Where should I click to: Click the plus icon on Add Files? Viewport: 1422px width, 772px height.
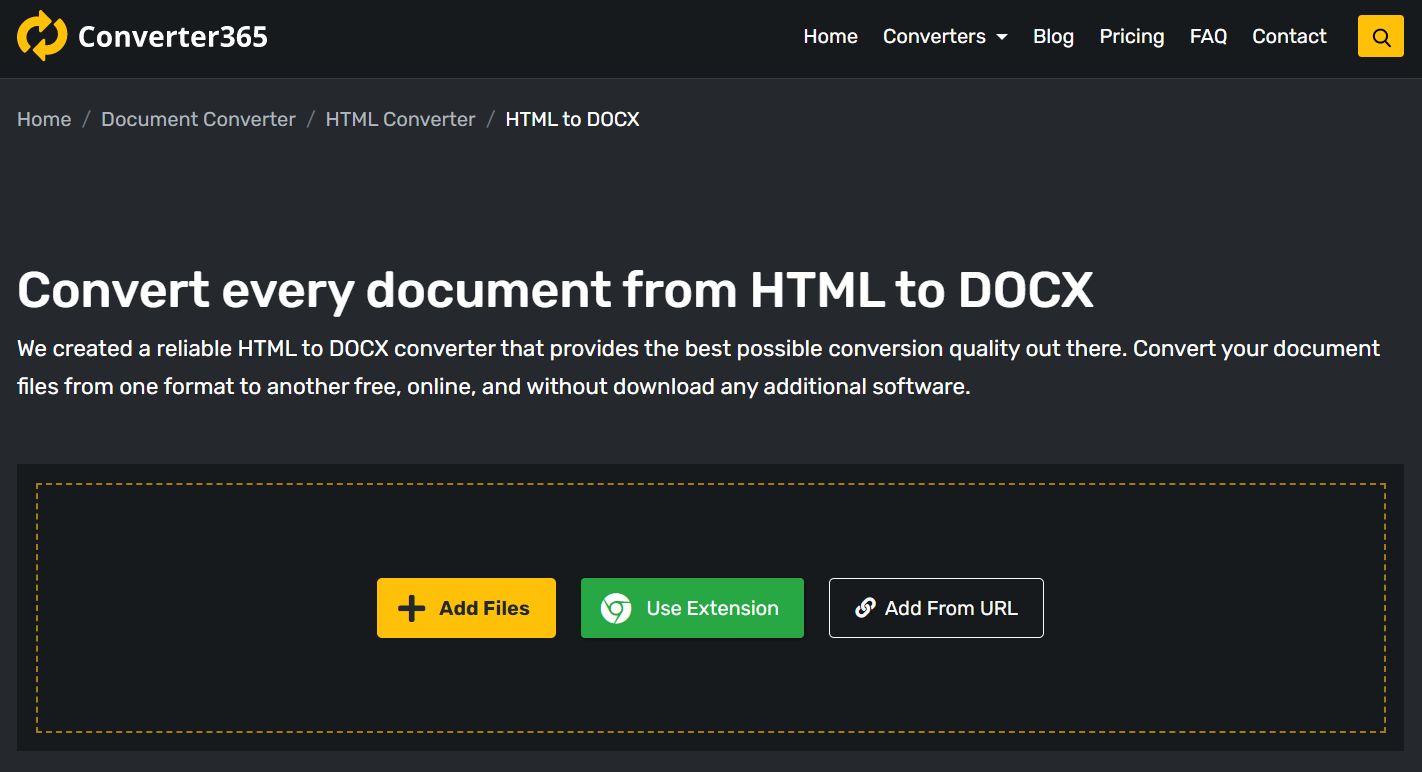[x=411, y=608]
